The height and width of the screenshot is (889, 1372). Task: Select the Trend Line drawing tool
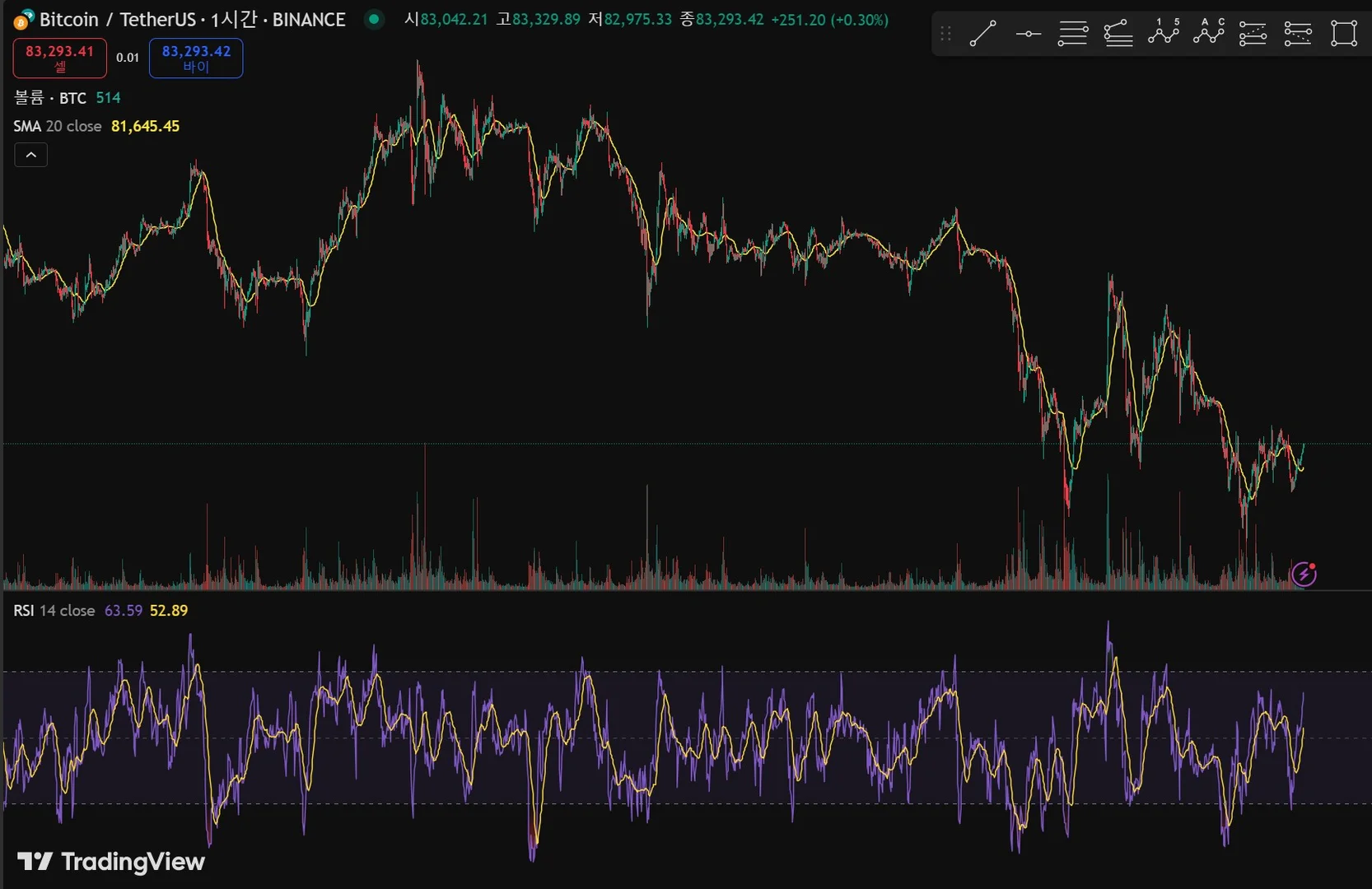(x=983, y=34)
